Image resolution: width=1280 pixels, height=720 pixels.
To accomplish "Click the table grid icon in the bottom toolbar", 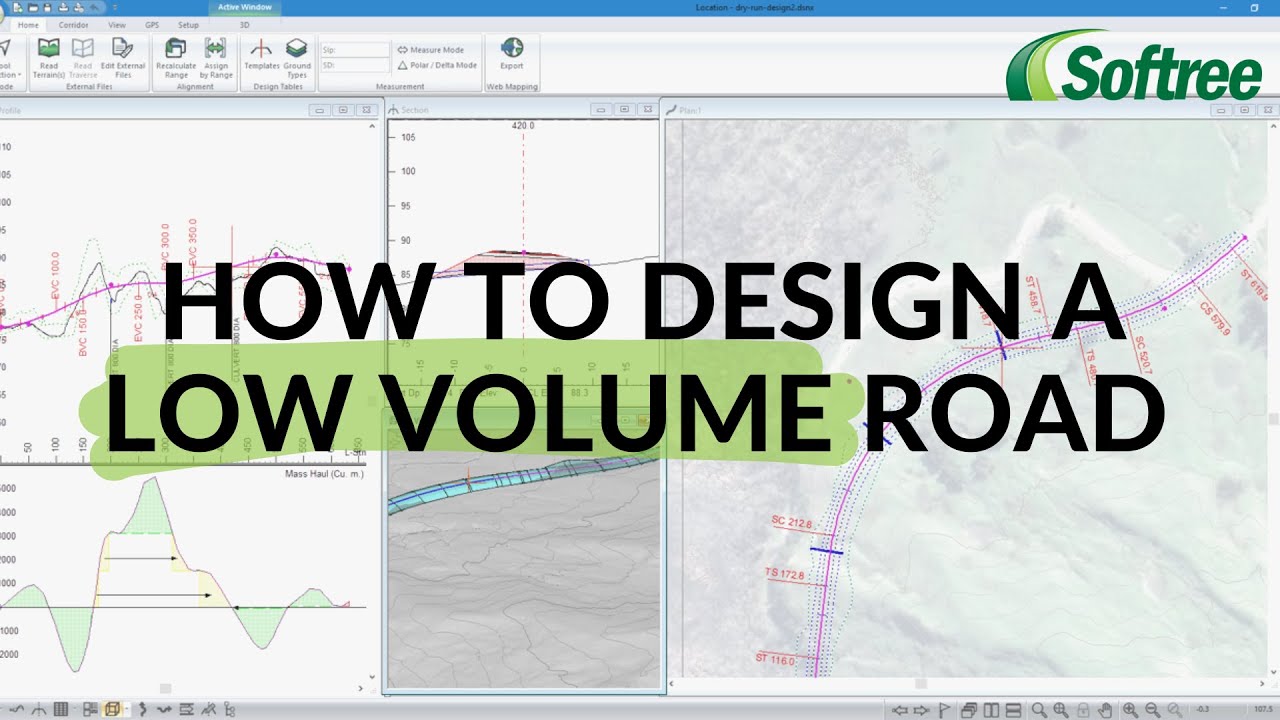I will point(61,709).
